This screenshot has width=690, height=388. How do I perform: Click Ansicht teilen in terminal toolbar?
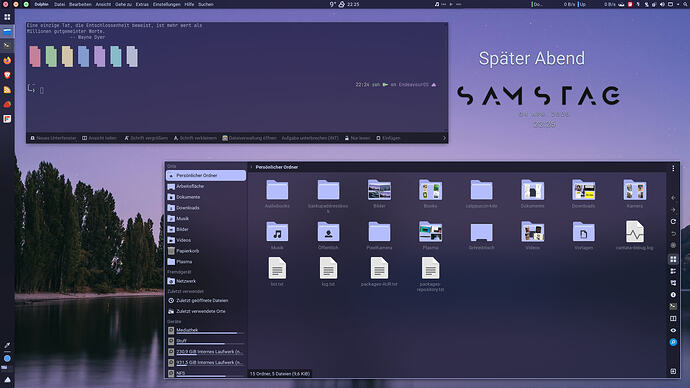pos(99,138)
